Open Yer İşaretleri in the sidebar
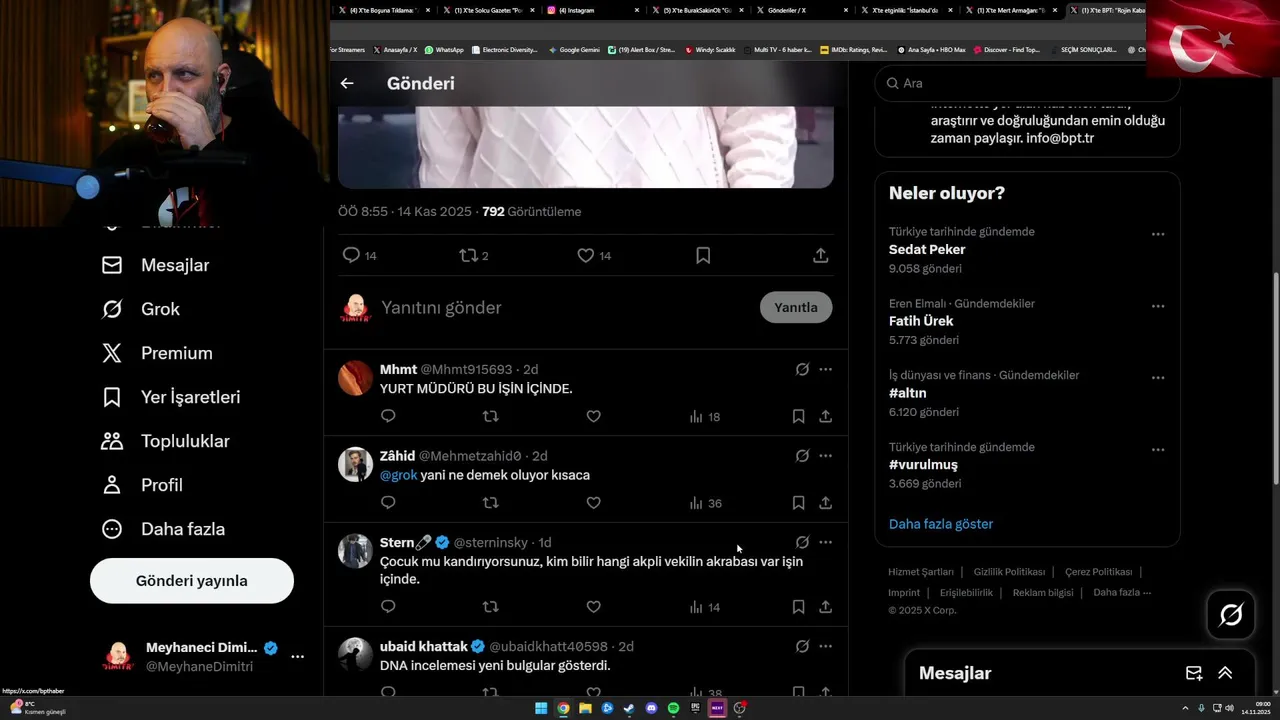Image resolution: width=1280 pixels, height=720 pixels. coord(171,397)
